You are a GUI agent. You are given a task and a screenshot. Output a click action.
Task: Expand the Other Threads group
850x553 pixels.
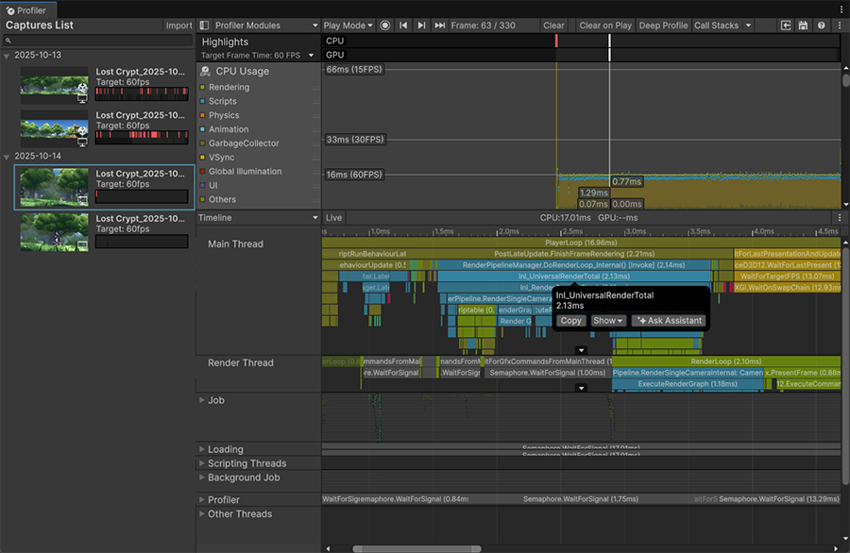(x=202, y=513)
